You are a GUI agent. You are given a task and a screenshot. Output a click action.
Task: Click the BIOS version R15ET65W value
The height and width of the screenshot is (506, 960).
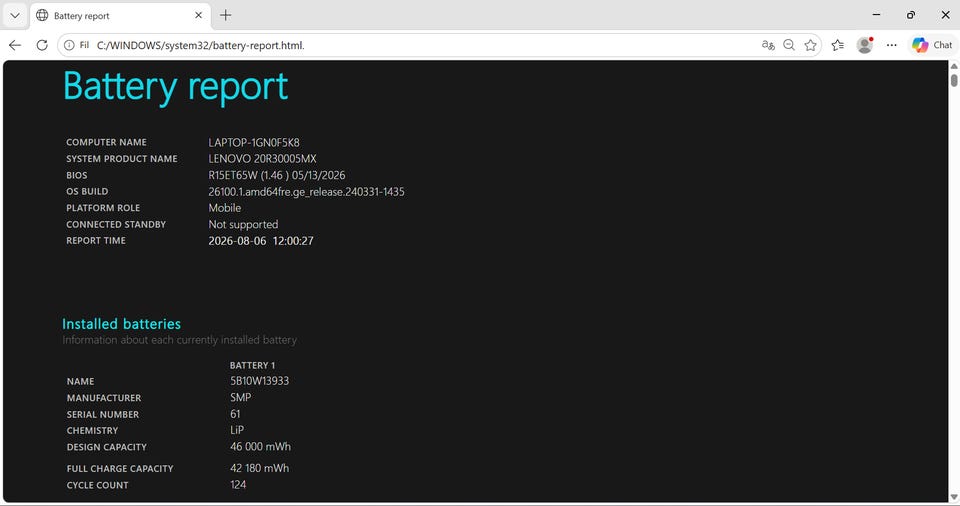(277, 175)
